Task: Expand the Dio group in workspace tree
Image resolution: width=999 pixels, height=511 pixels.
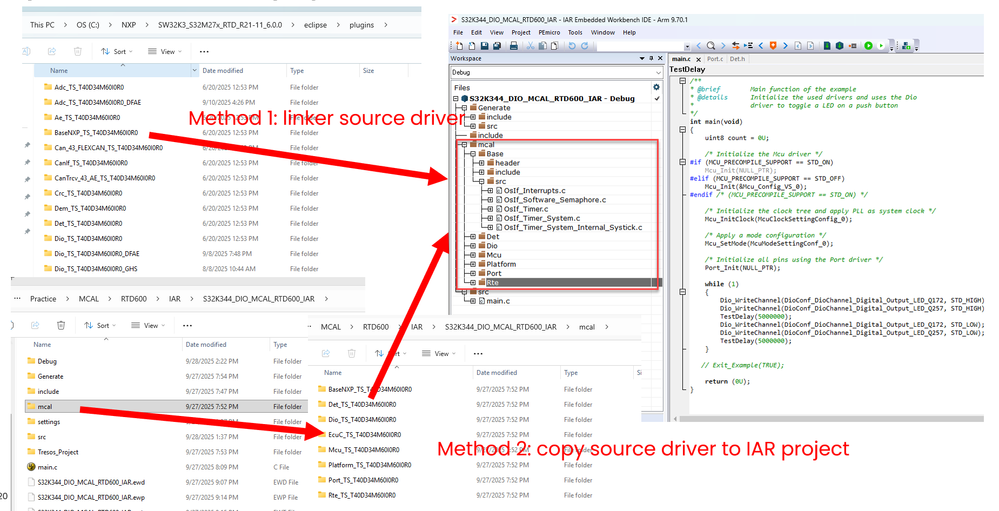Action: click(x=472, y=245)
